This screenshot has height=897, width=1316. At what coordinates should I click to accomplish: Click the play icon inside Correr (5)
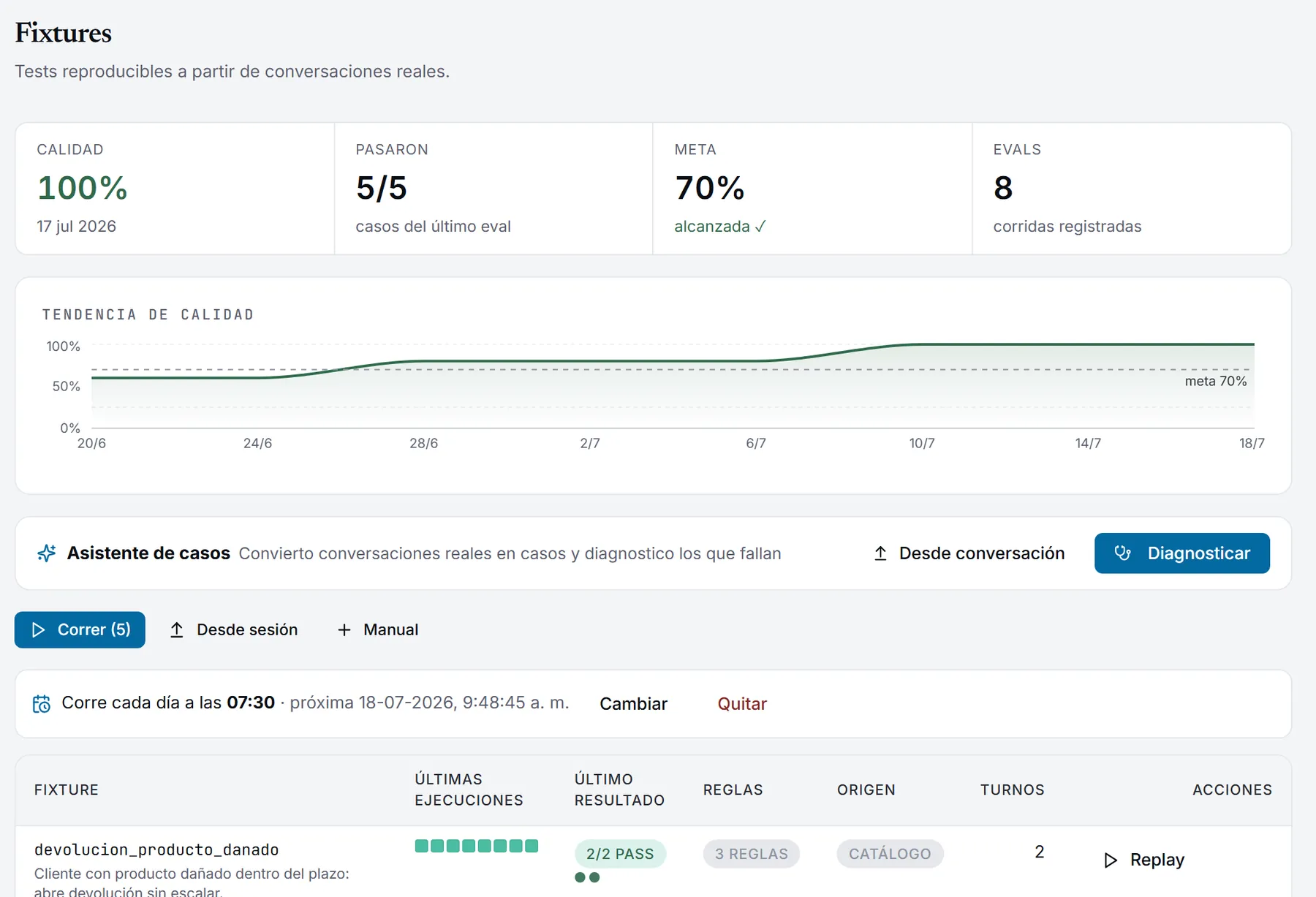[x=38, y=629]
